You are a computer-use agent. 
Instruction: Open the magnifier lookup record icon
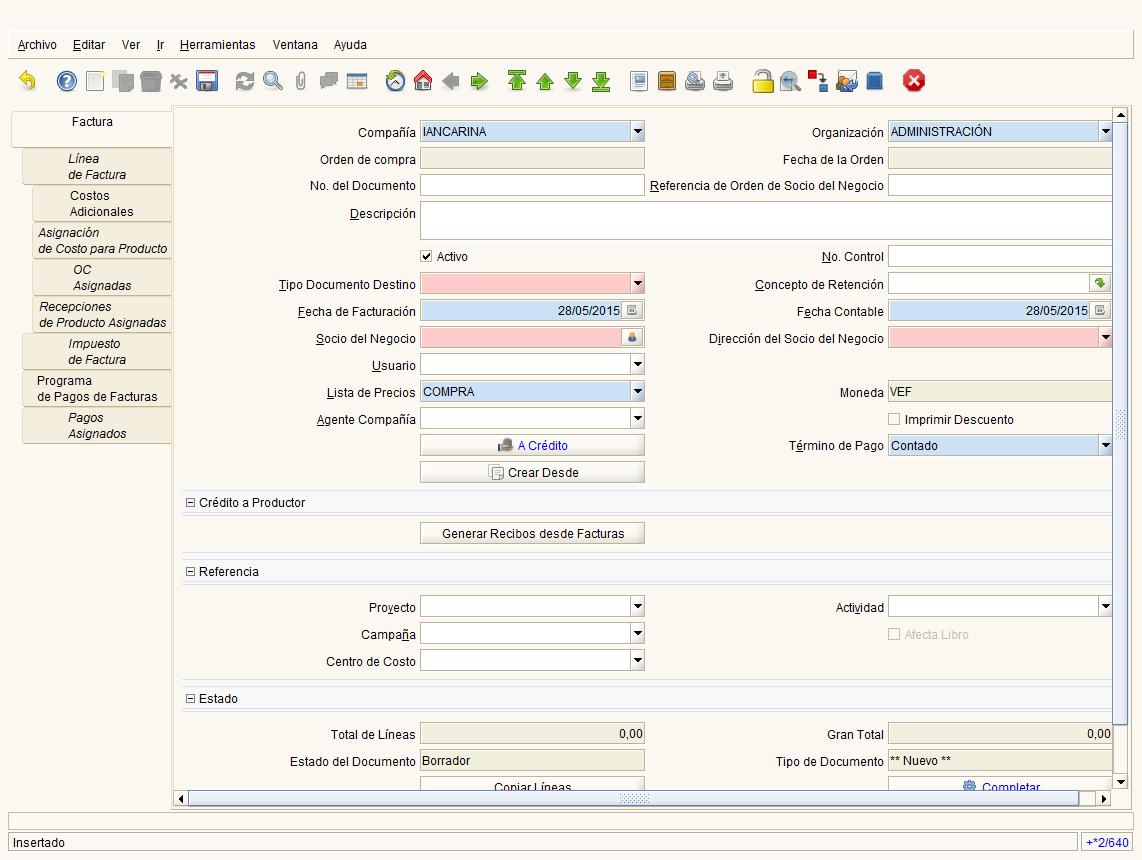click(273, 81)
